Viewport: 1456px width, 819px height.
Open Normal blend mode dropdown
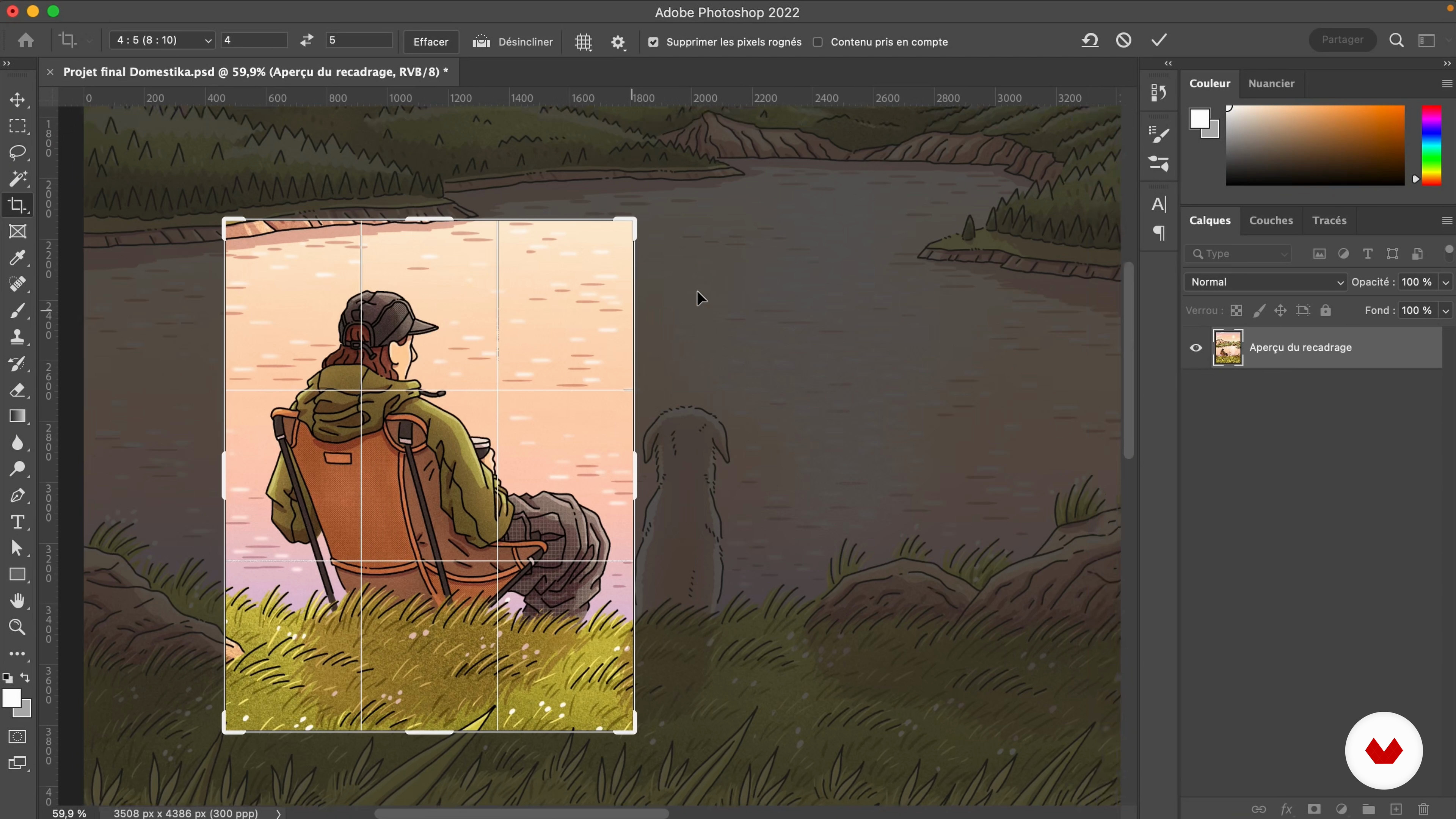[x=1265, y=282]
